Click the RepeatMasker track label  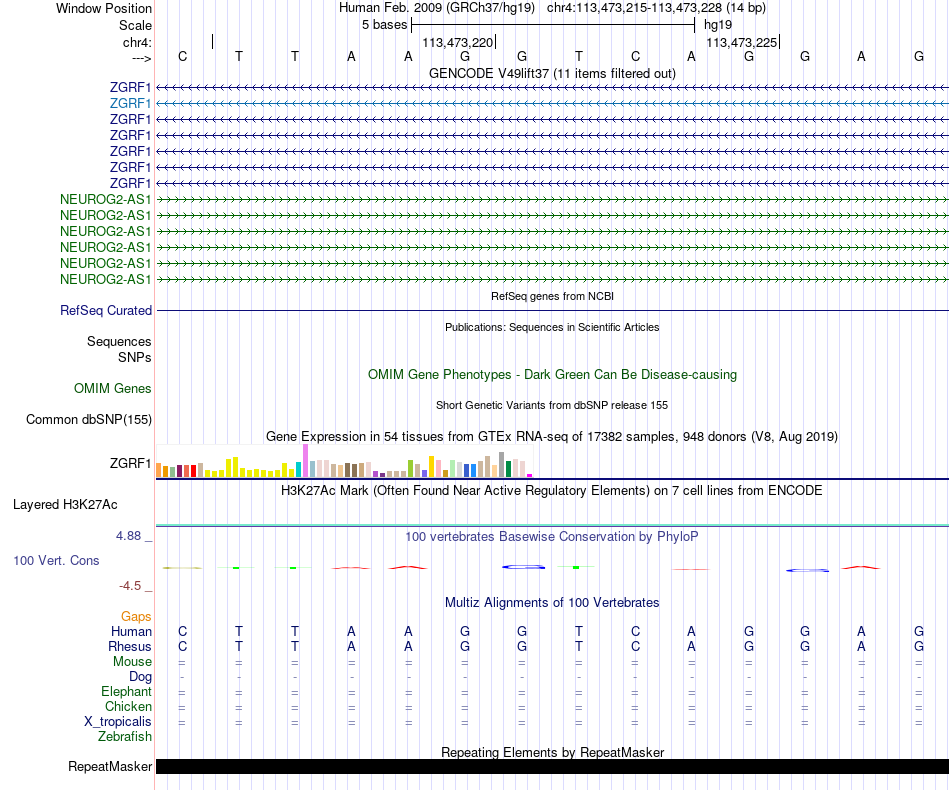click(110, 766)
